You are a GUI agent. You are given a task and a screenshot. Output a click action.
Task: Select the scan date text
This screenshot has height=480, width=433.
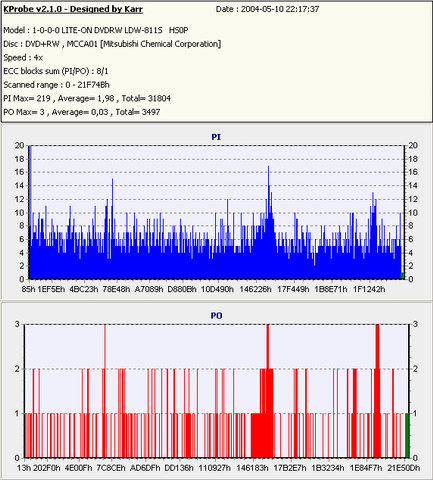(267, 9)
